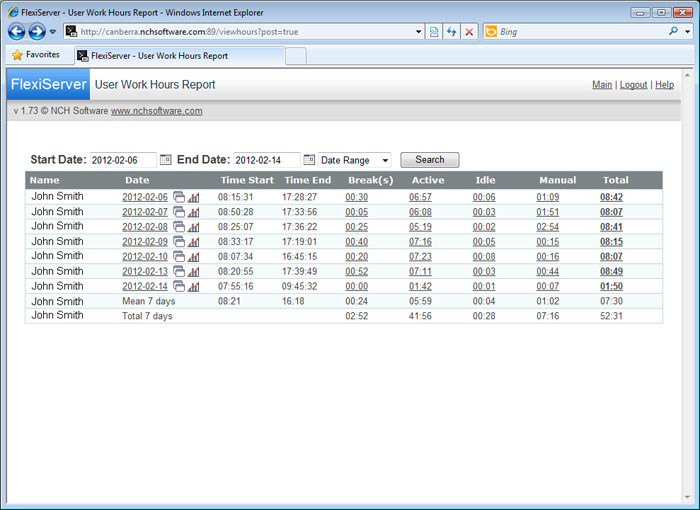
Task: Open screenshots icon for 2012-02-09 row
Action: click(x=179, y=242)
